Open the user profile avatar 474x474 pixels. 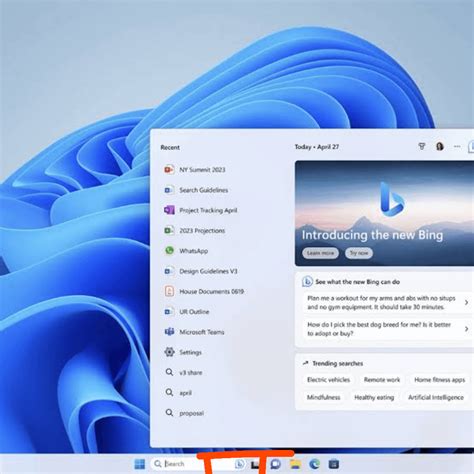(x=440, y=146)
